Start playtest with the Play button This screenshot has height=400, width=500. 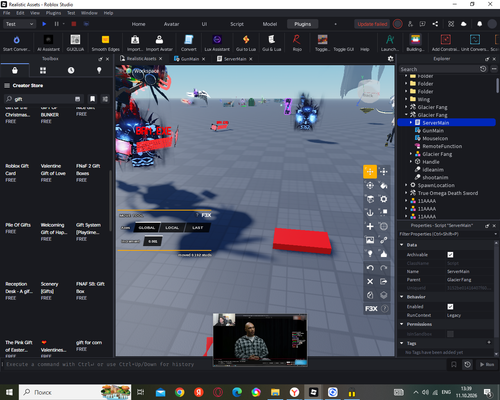click(44, 24)
